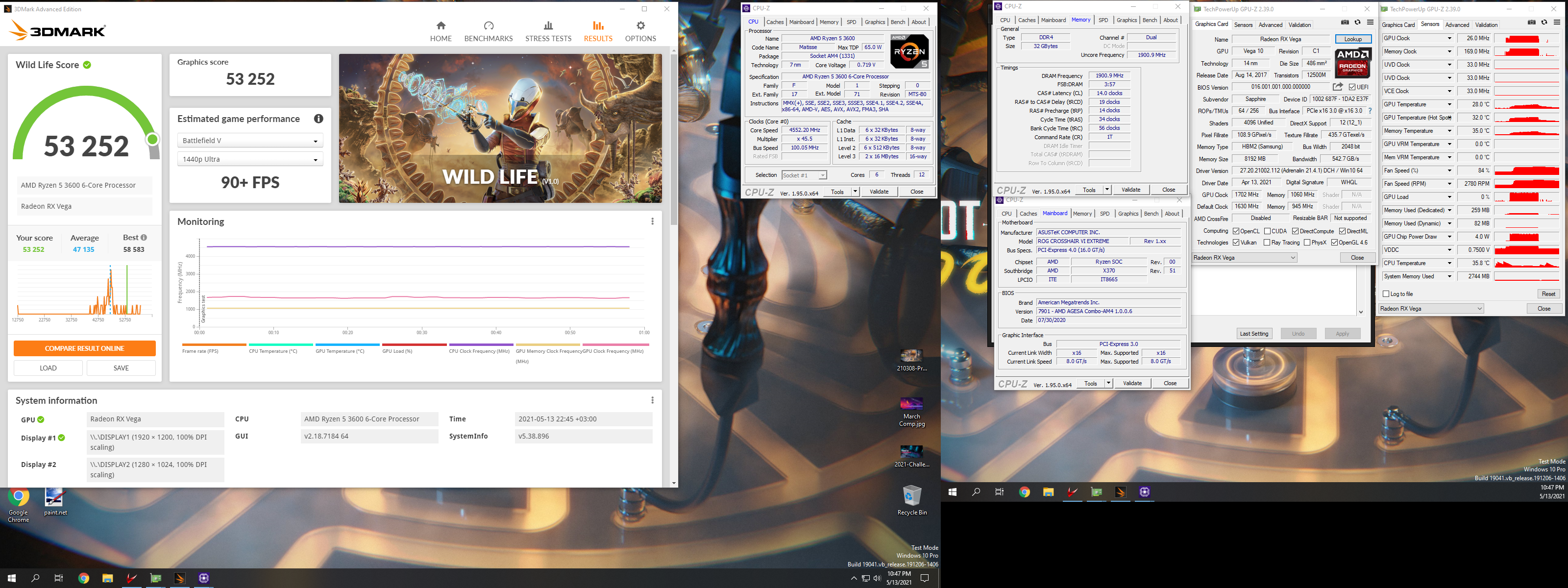Screen dimensions: 1568x588
Task: Click Validate in the CPU-Z Mainboard window
Action: [1132, 384]
